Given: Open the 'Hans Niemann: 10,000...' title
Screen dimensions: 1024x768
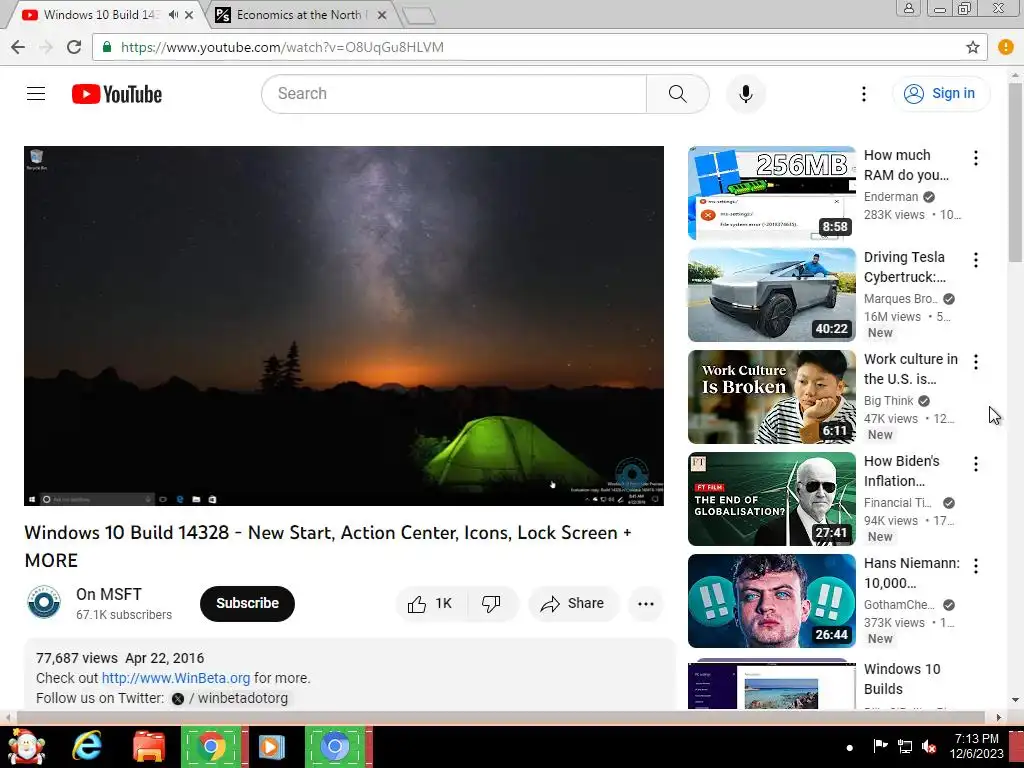Looking at the screenshot, I should tap(912, 573).
